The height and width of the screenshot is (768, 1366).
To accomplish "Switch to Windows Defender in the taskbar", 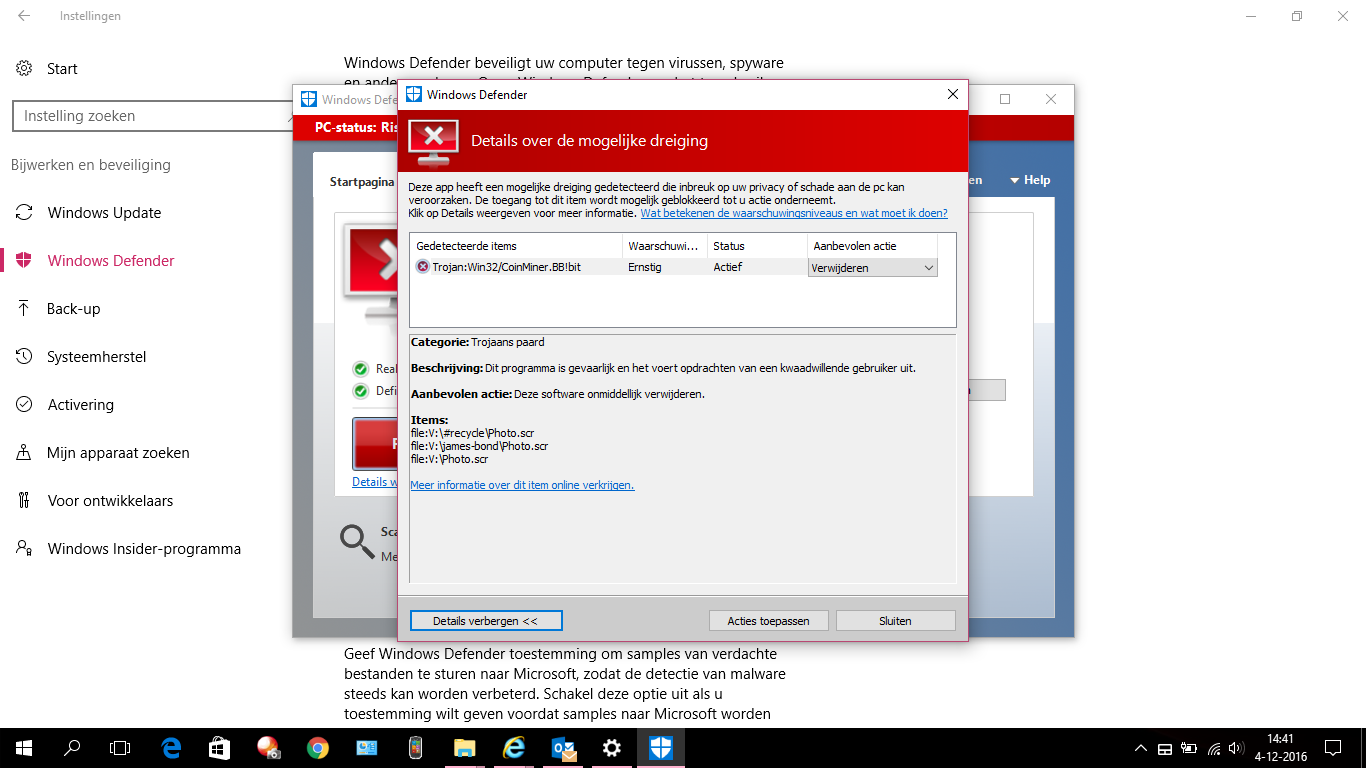I will (x=661, y=747).
